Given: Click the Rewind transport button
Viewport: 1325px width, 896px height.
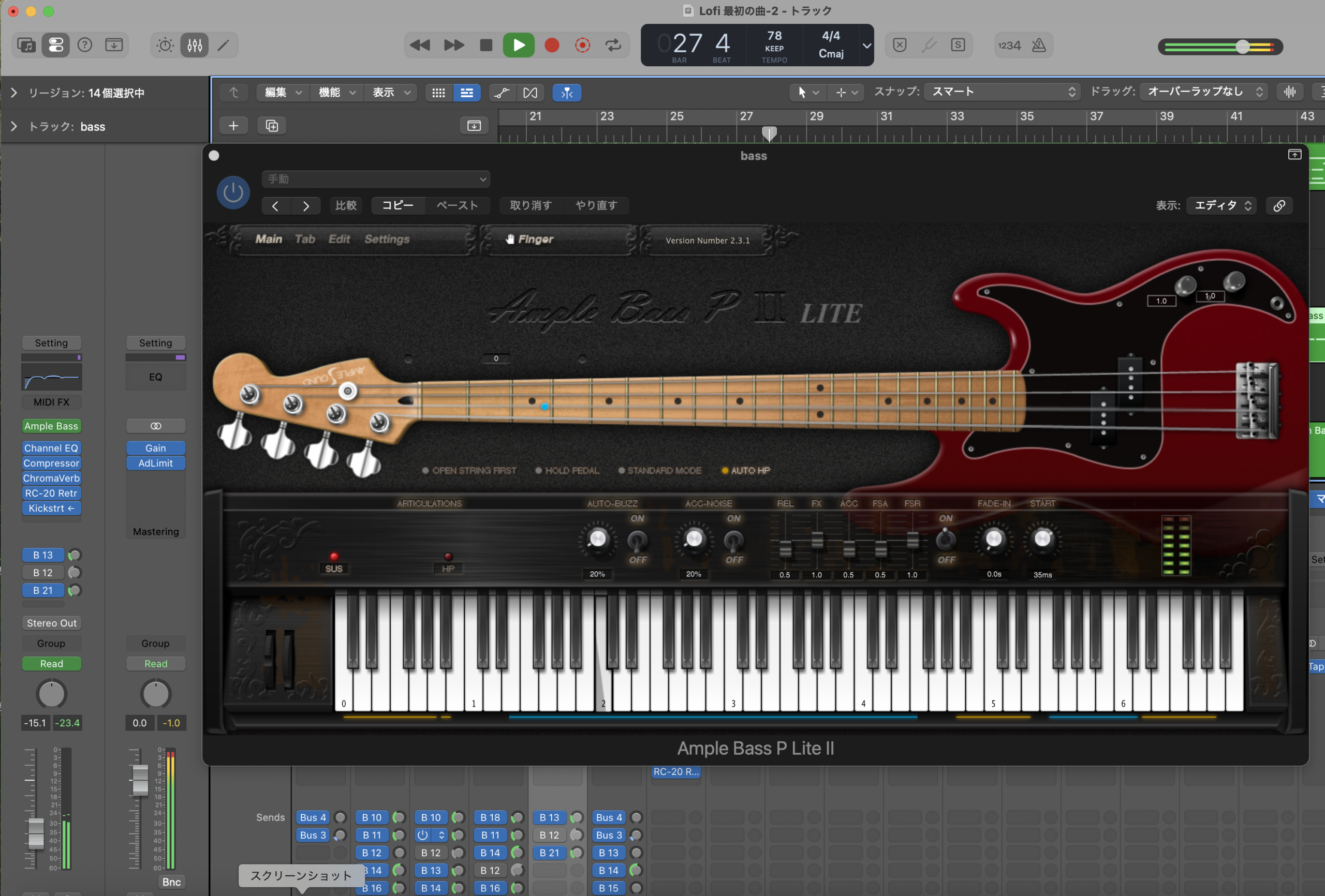Looking at the screenshot, I should point(420,45).
